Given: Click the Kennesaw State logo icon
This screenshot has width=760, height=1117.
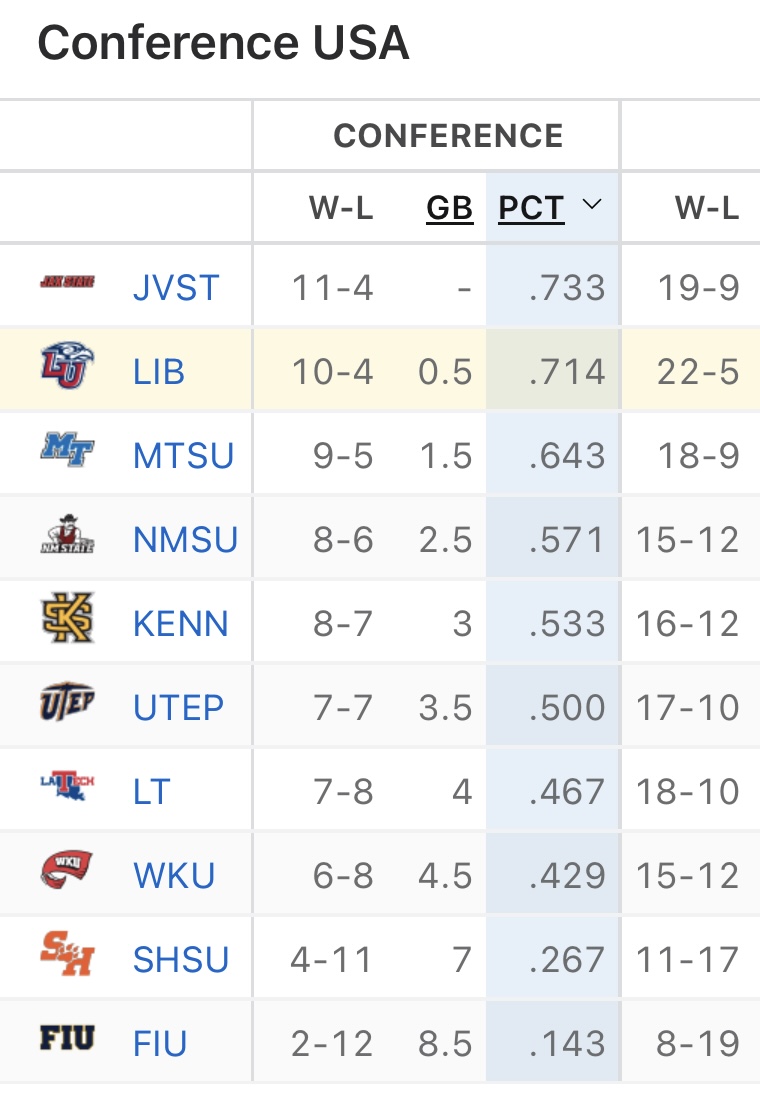Looking at the screenshot, I should tap(67, 618).
